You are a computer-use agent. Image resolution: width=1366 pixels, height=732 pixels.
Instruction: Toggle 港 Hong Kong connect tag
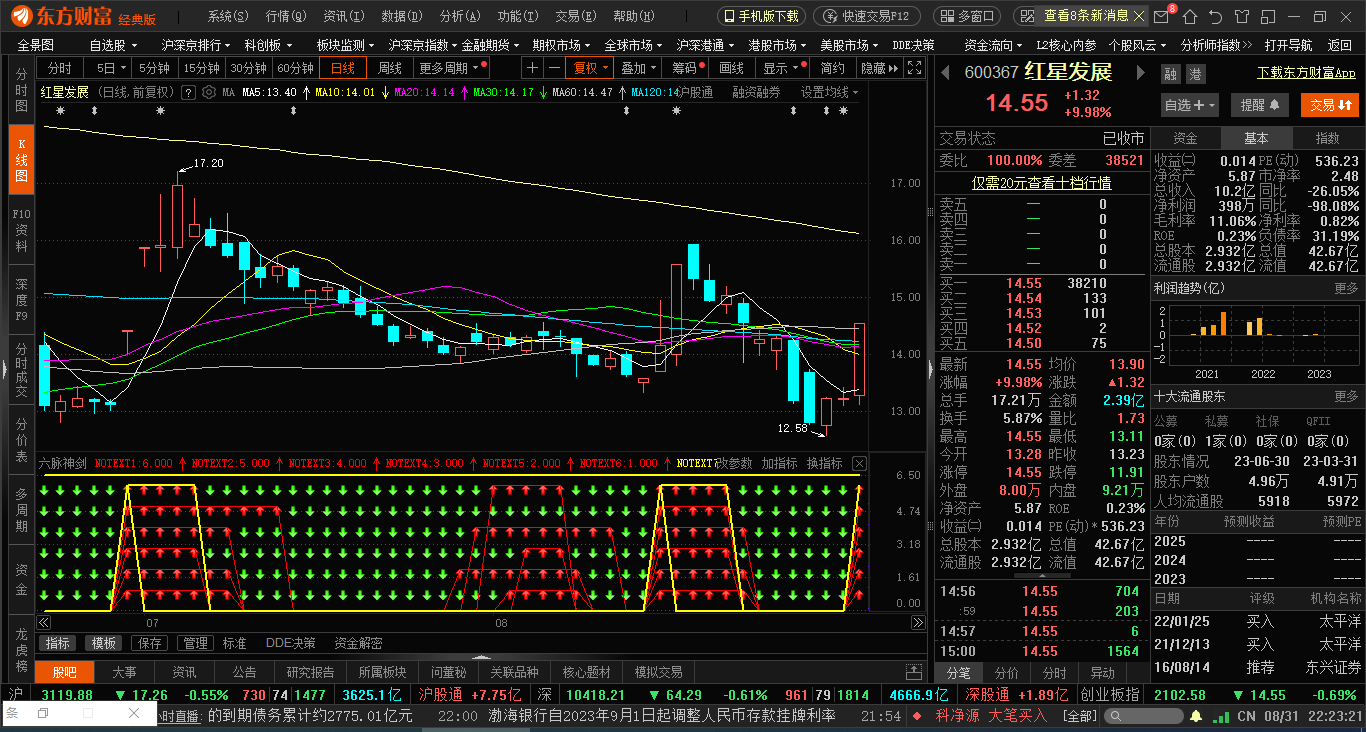1195,74
